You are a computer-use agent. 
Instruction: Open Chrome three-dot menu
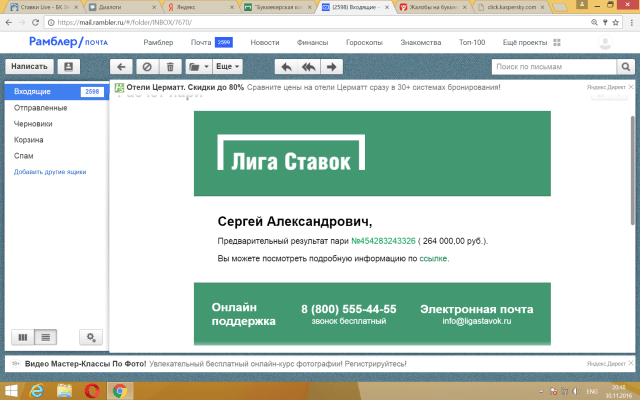631,22
